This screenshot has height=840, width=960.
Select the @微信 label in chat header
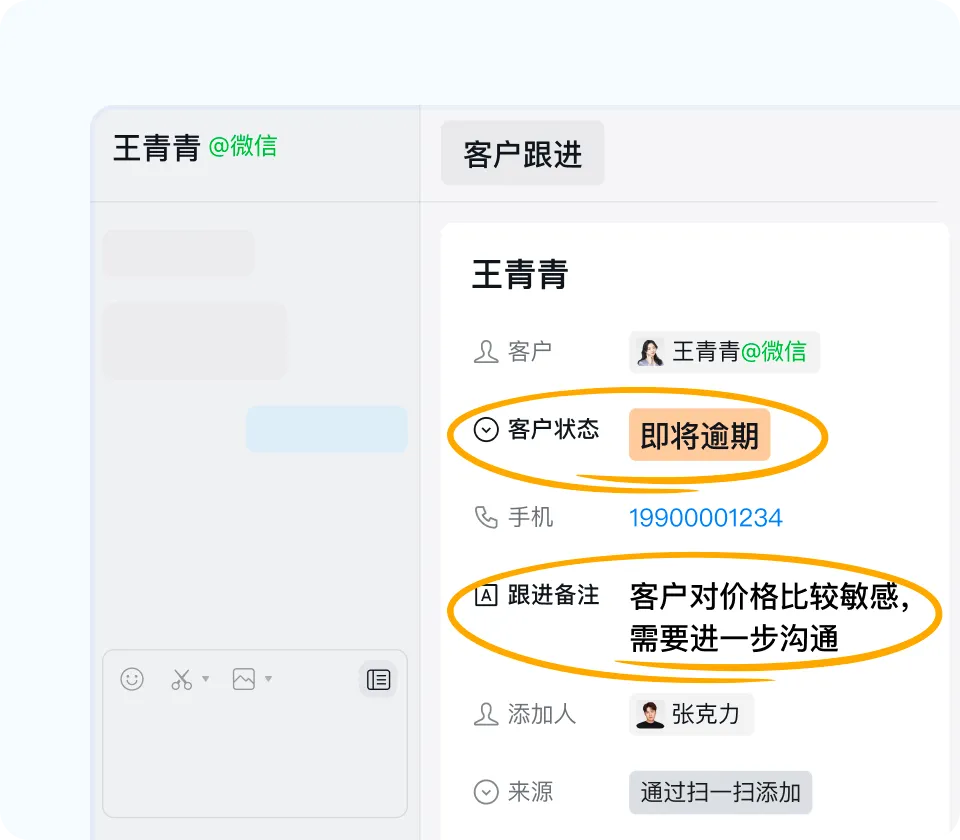(243, 147)
